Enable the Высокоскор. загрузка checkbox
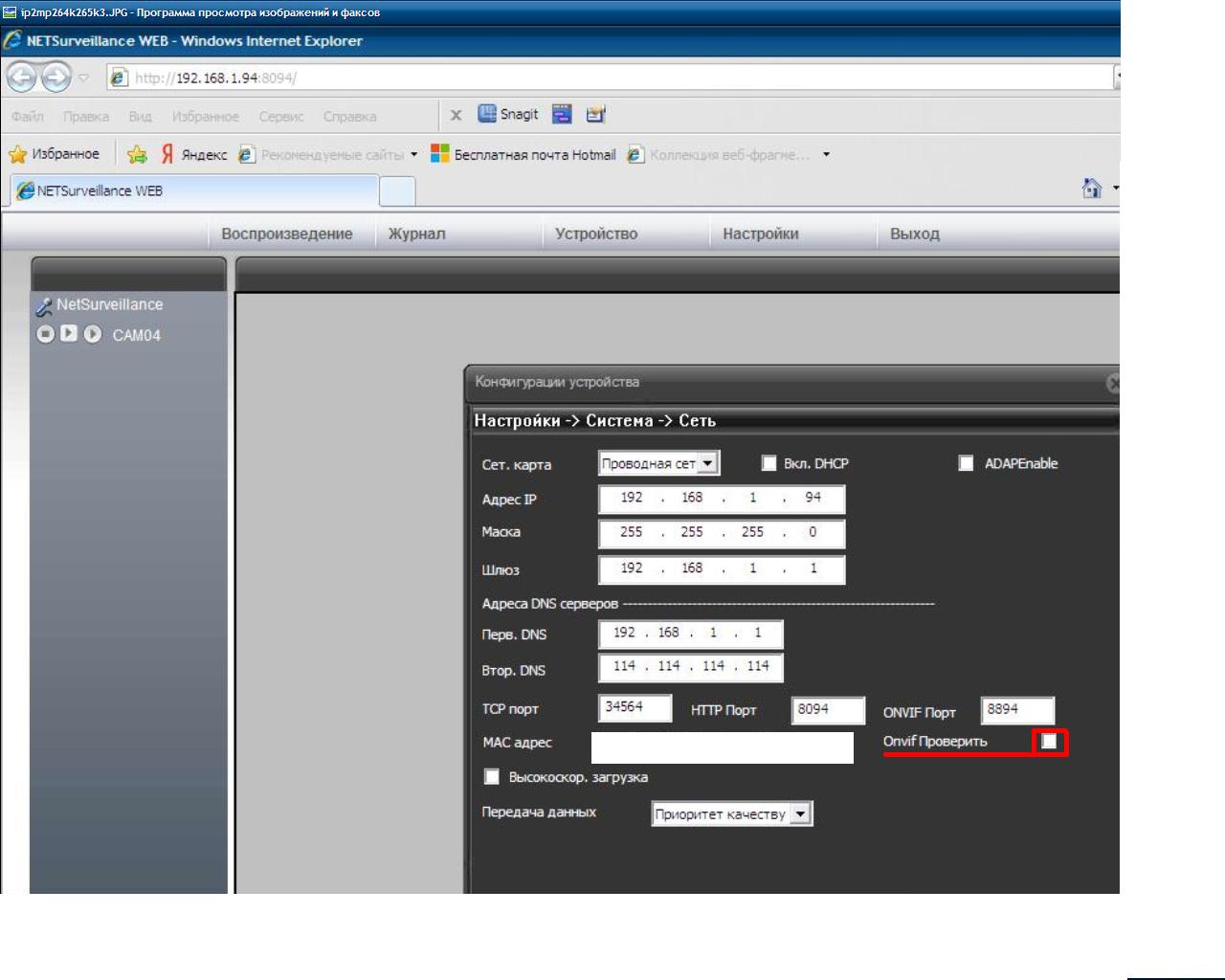Screen dimensions: 1225x980 [492, 777]
